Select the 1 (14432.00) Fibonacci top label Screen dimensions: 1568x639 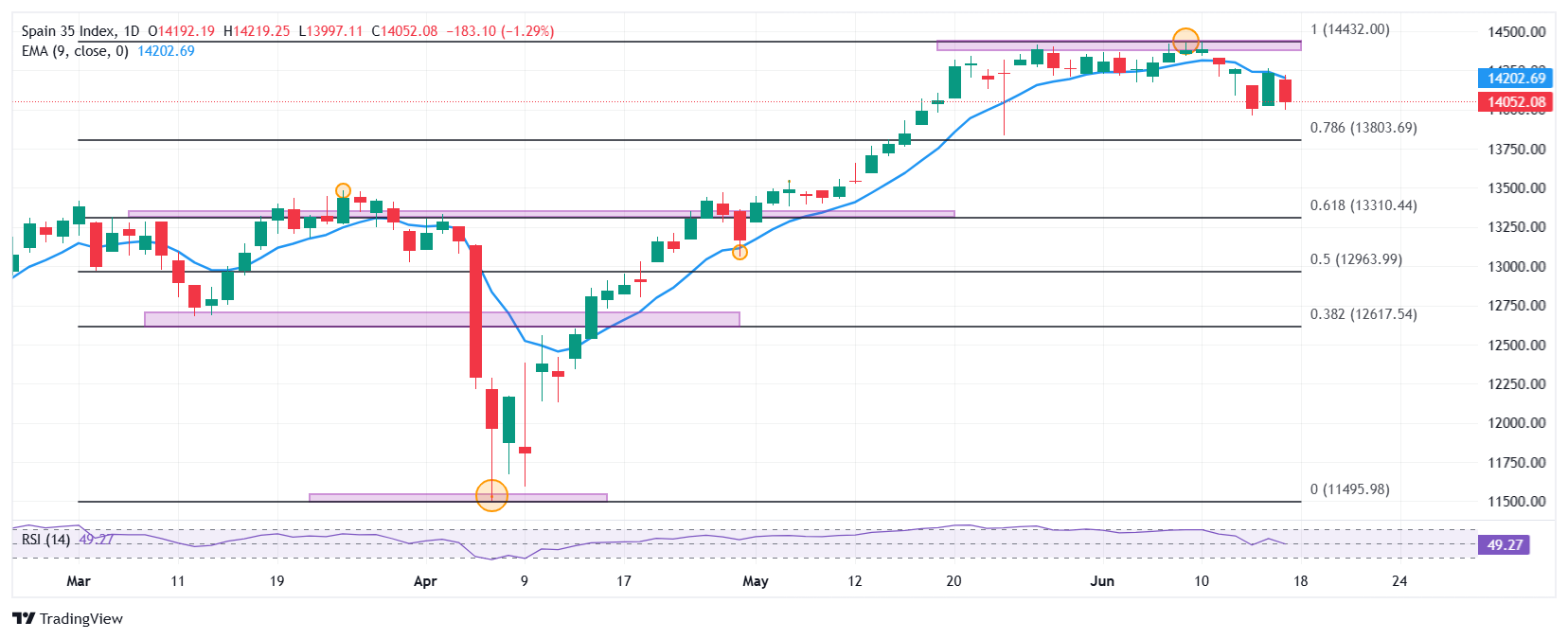1350,29
